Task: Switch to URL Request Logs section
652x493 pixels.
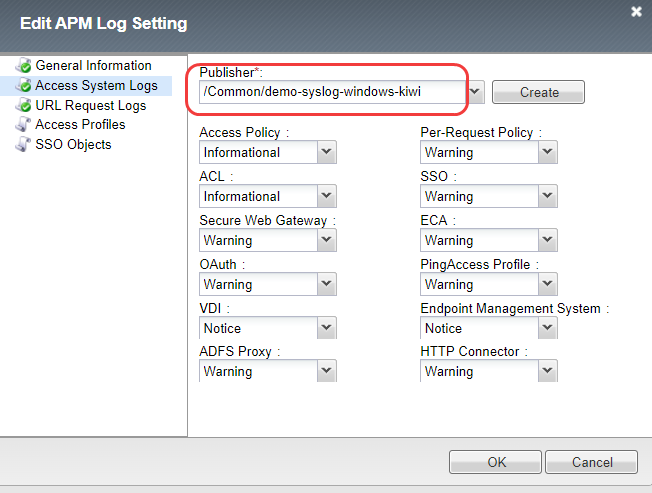Action: point(90,105)
